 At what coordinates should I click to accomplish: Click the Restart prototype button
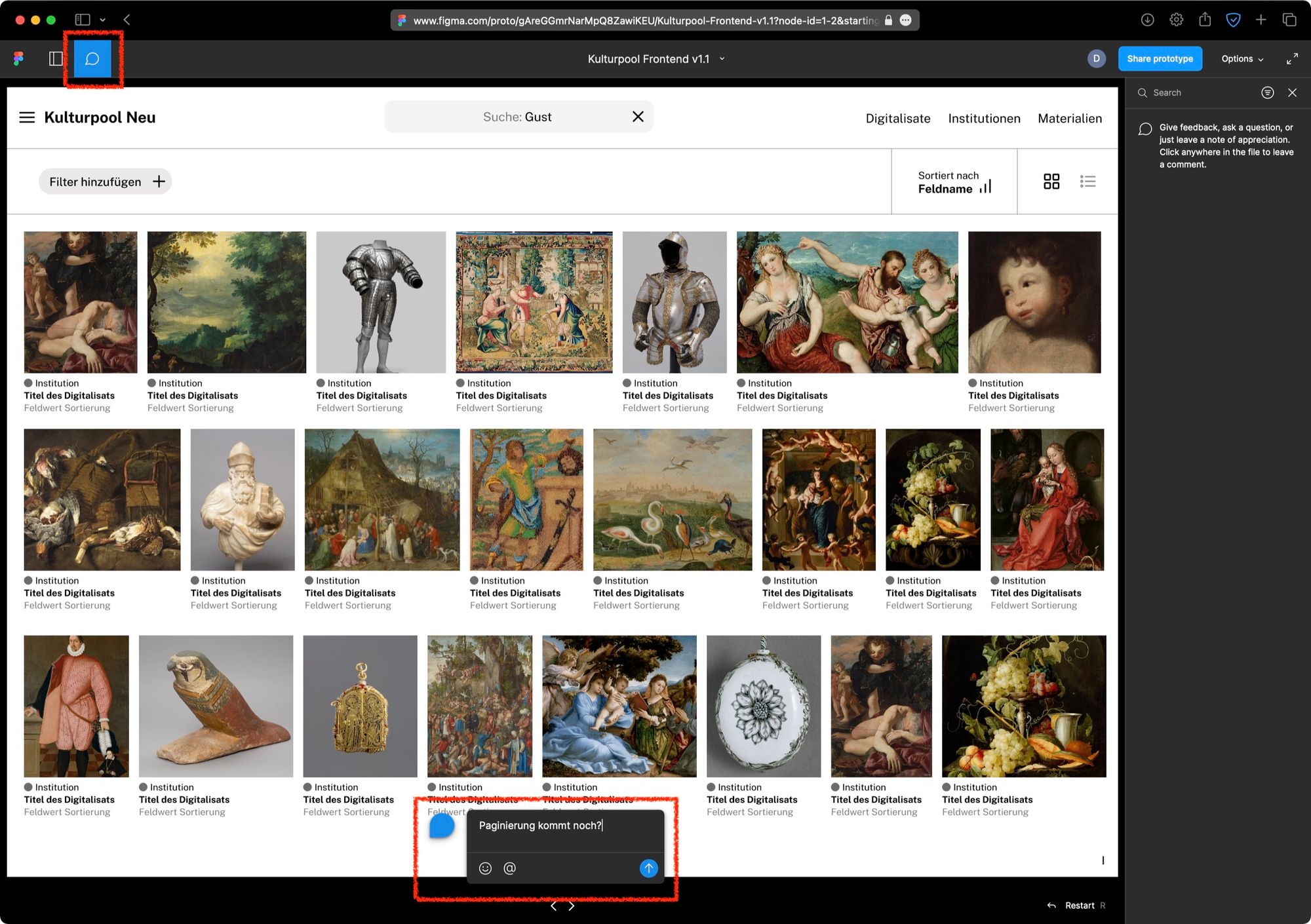tap(1075, 906)
